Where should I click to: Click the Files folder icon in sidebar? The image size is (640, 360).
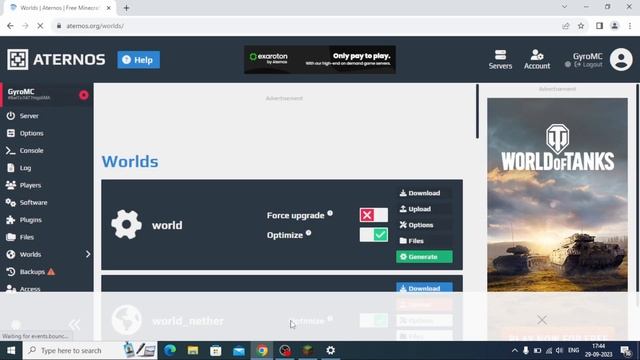pos(11,237)
